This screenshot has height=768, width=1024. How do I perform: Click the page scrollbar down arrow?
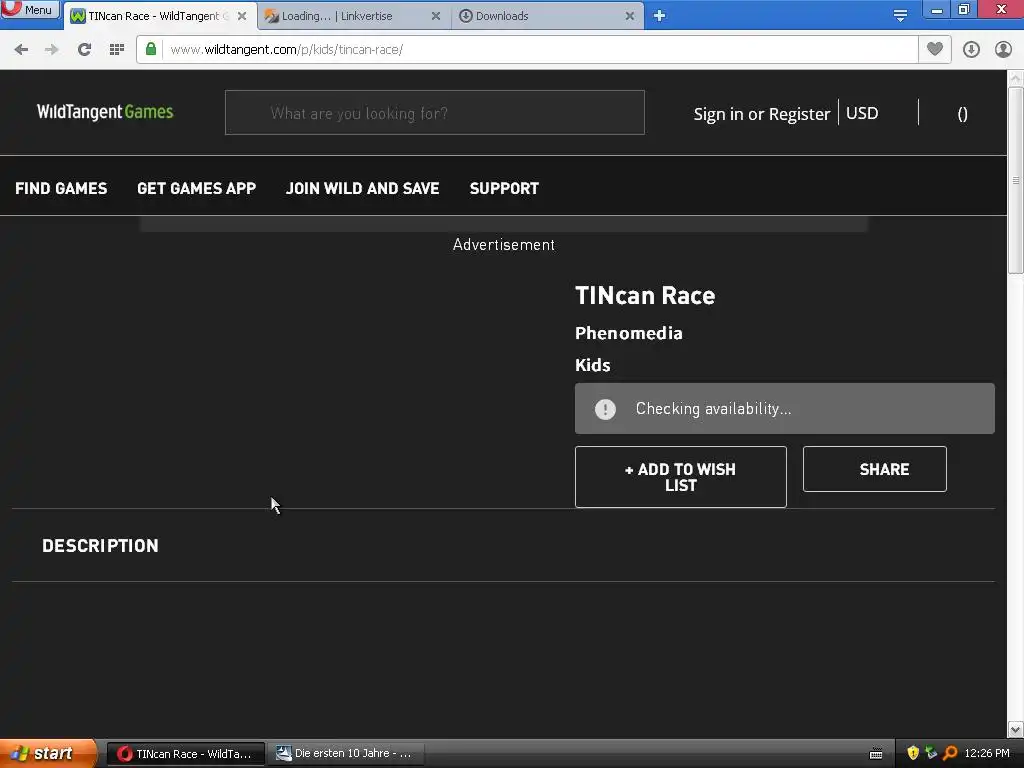point(1016,729)
